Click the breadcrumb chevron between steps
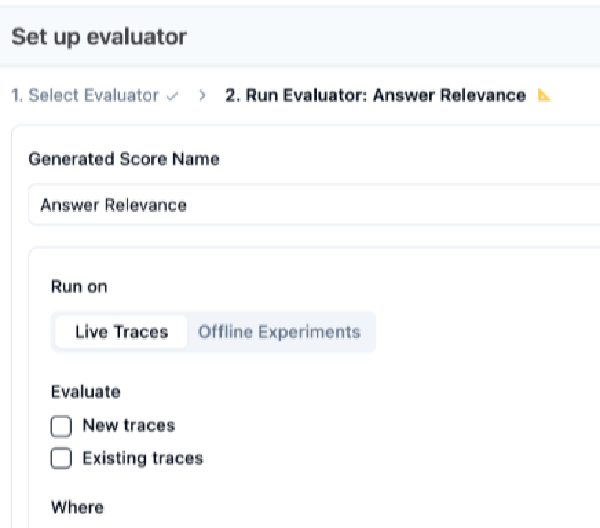 (203, 96)
